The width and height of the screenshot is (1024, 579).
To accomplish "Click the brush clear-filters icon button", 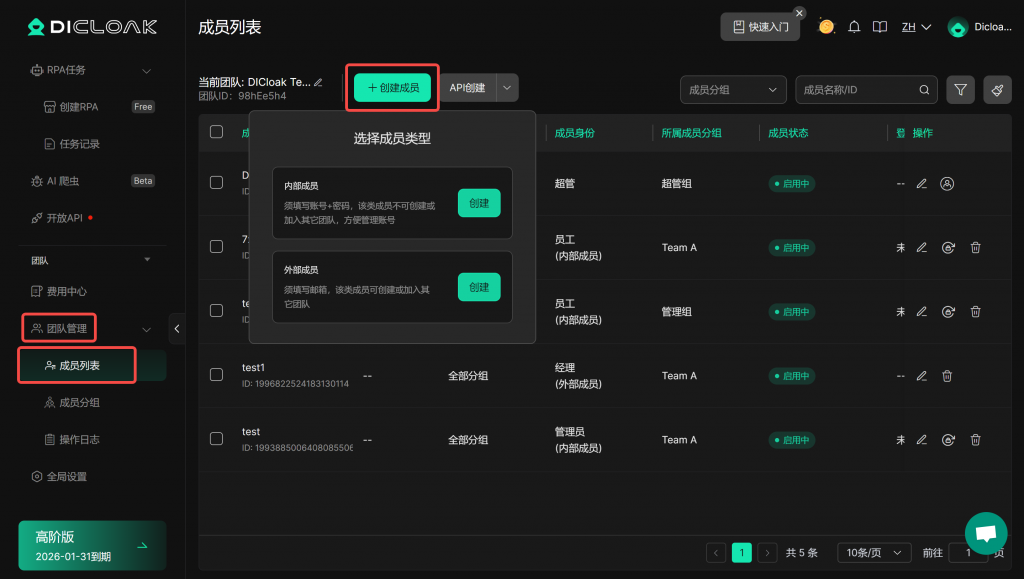I will coord(997,90).
